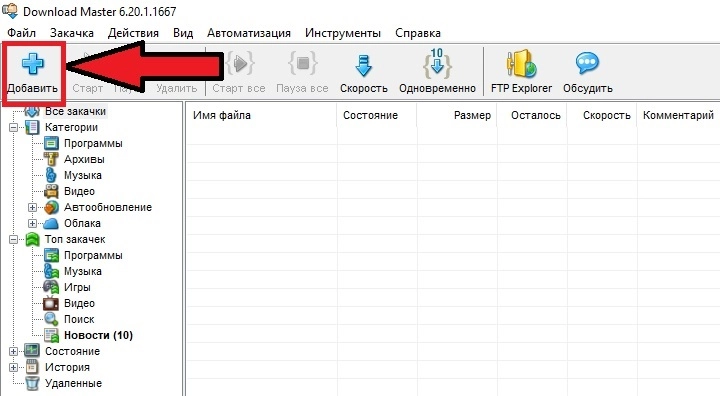Open the Инструменты menu
This screenshot has width=720, height=396.
pyautogui.click(x=343, y=33)
